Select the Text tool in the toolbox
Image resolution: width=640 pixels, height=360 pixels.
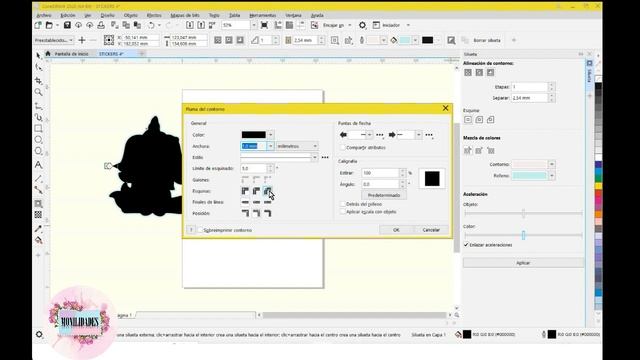(38, 165)
